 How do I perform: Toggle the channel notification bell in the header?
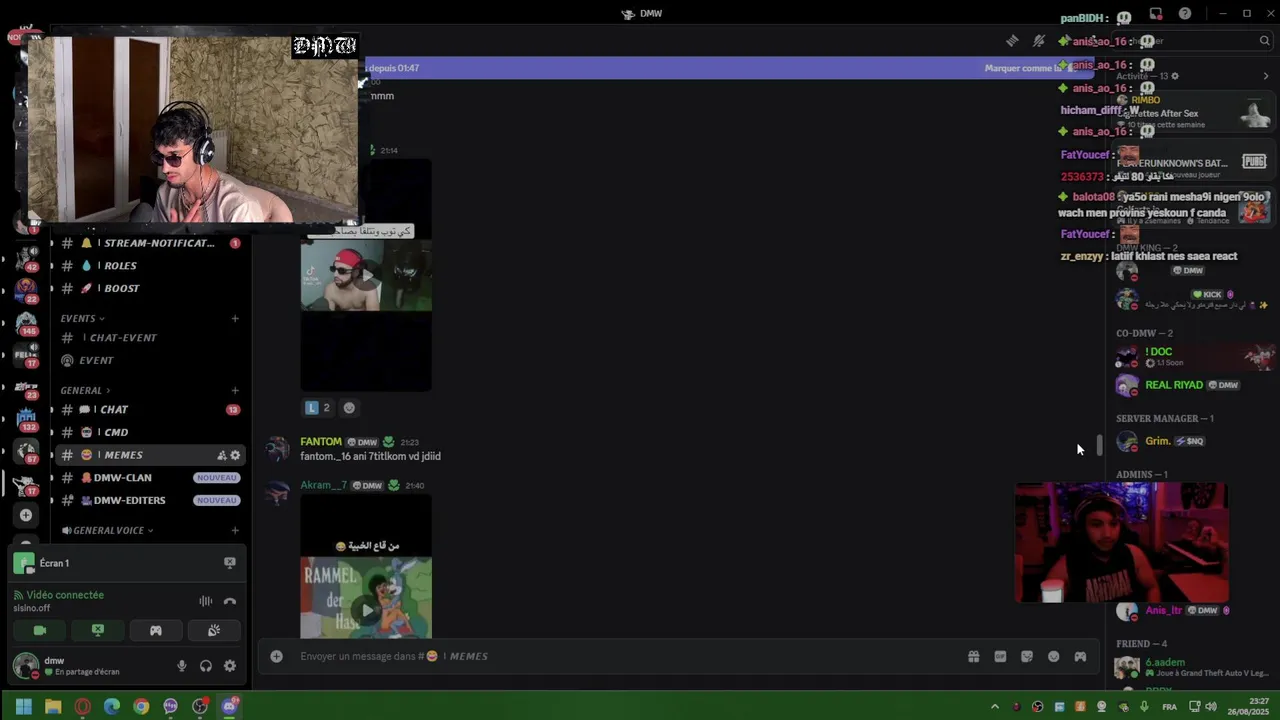1039,41
